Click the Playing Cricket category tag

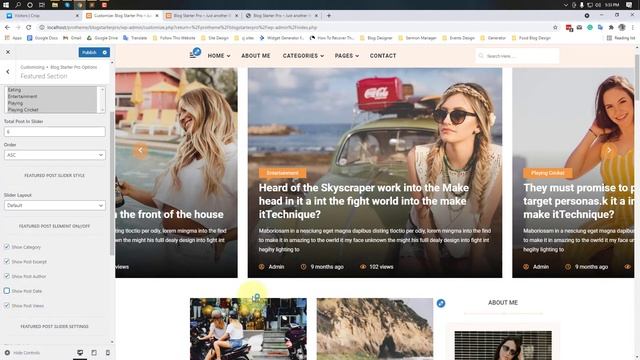pos(548,173)
